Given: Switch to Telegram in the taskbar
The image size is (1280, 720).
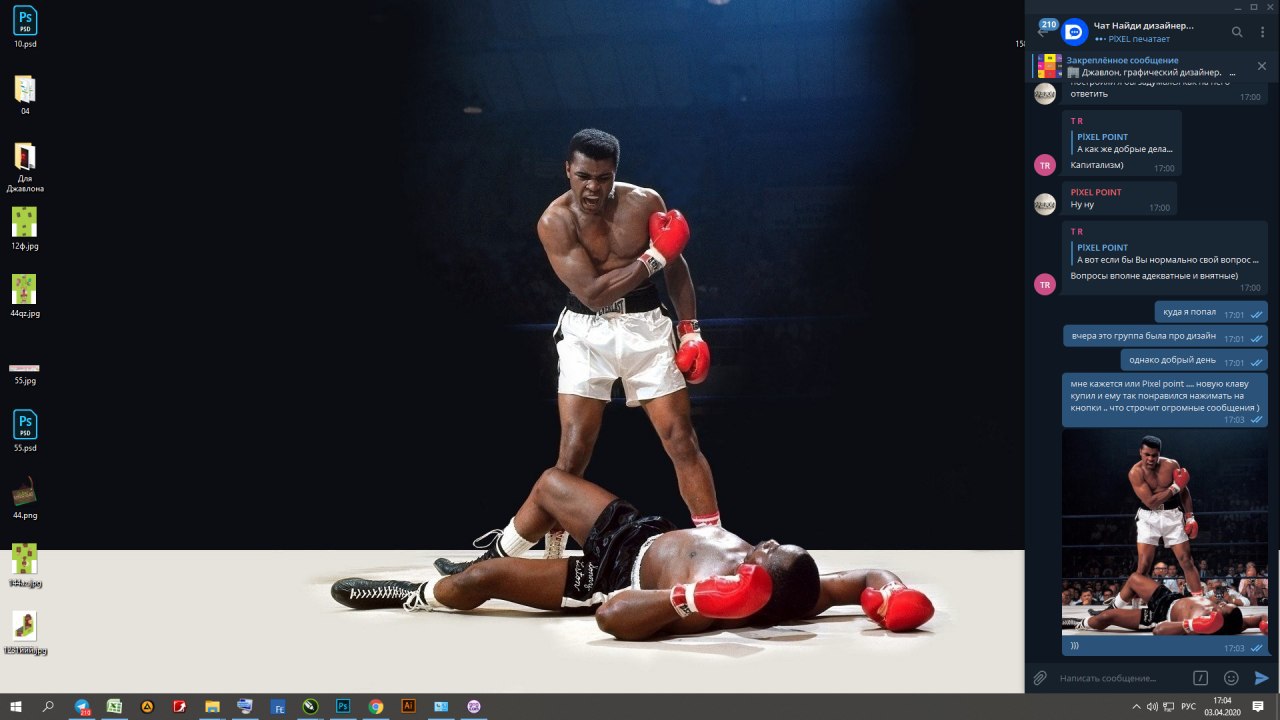Looking at the screenshot, I should click(x=82, y=706).
